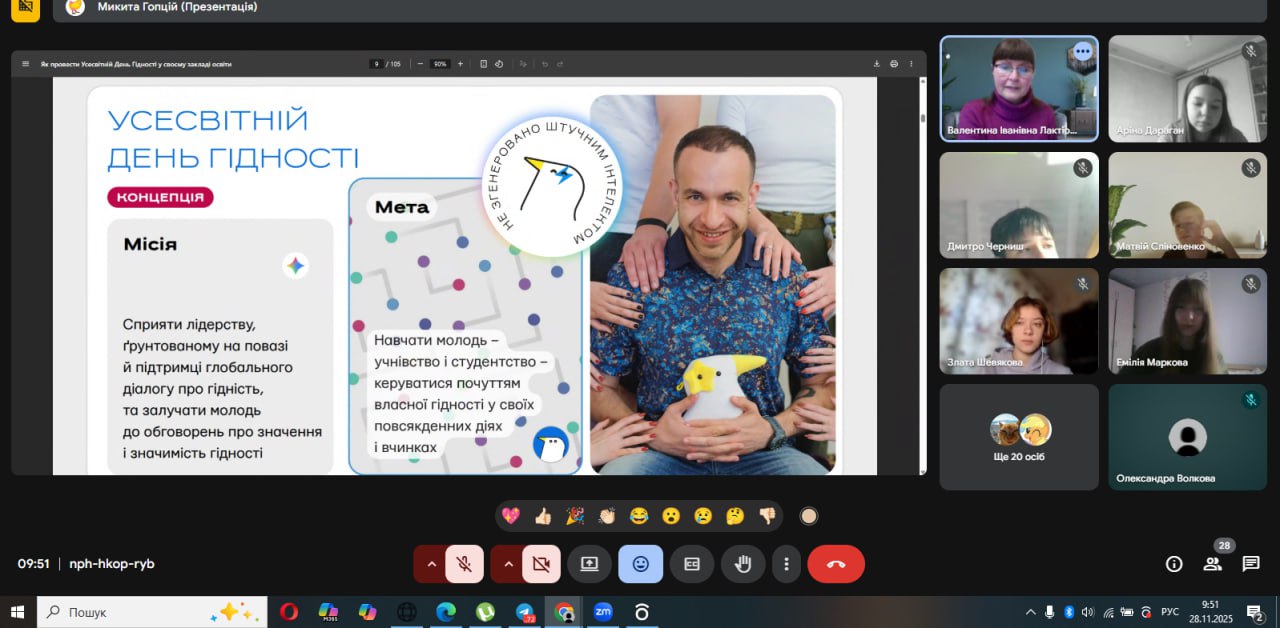Expand audio settings arrow beside microphone
Image resolution: width=1280 pixels, height=628 pixels.
pyautogui.click(x=432, y=564)
